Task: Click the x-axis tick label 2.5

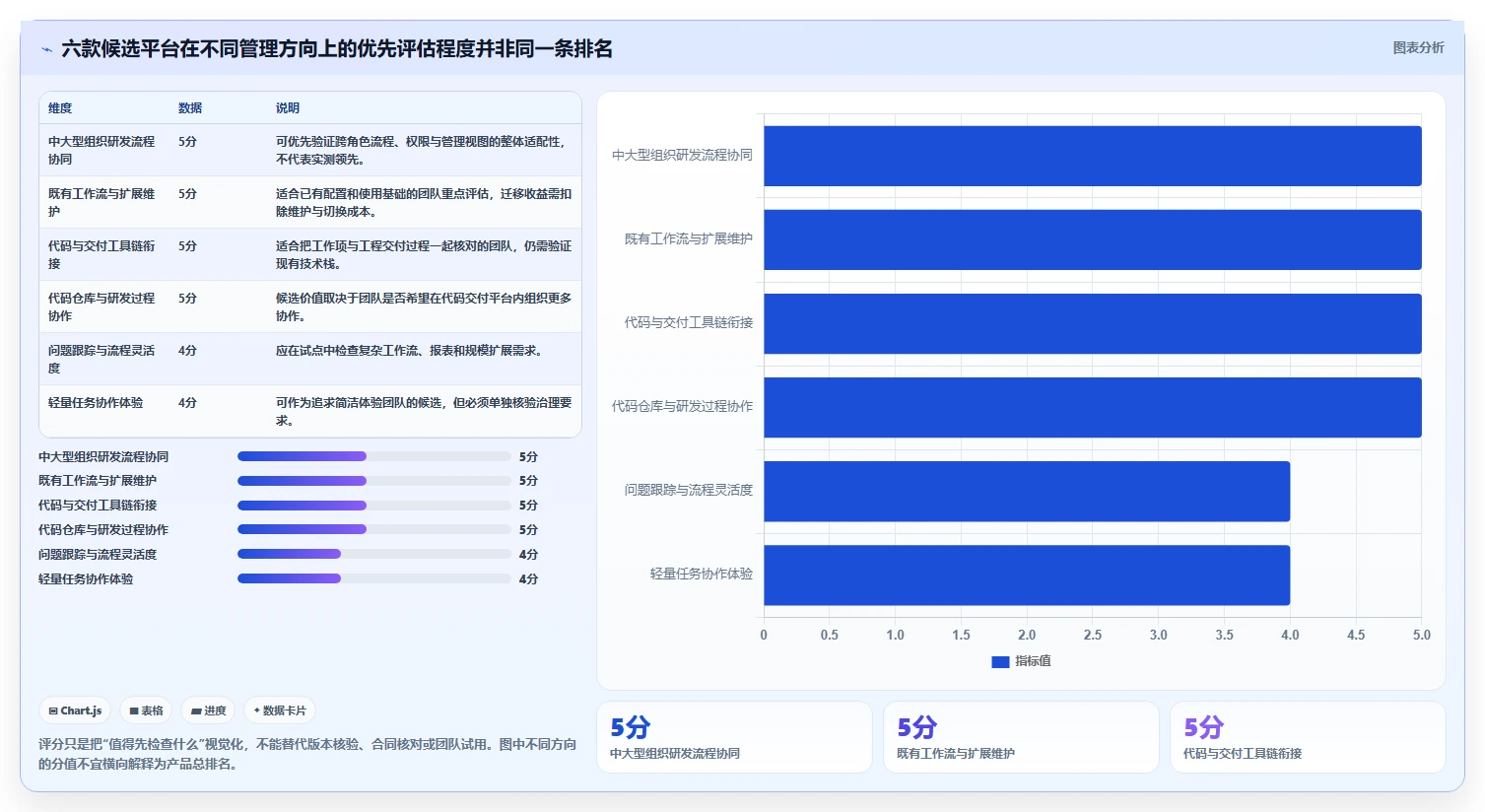Action: pos(1093,635)
